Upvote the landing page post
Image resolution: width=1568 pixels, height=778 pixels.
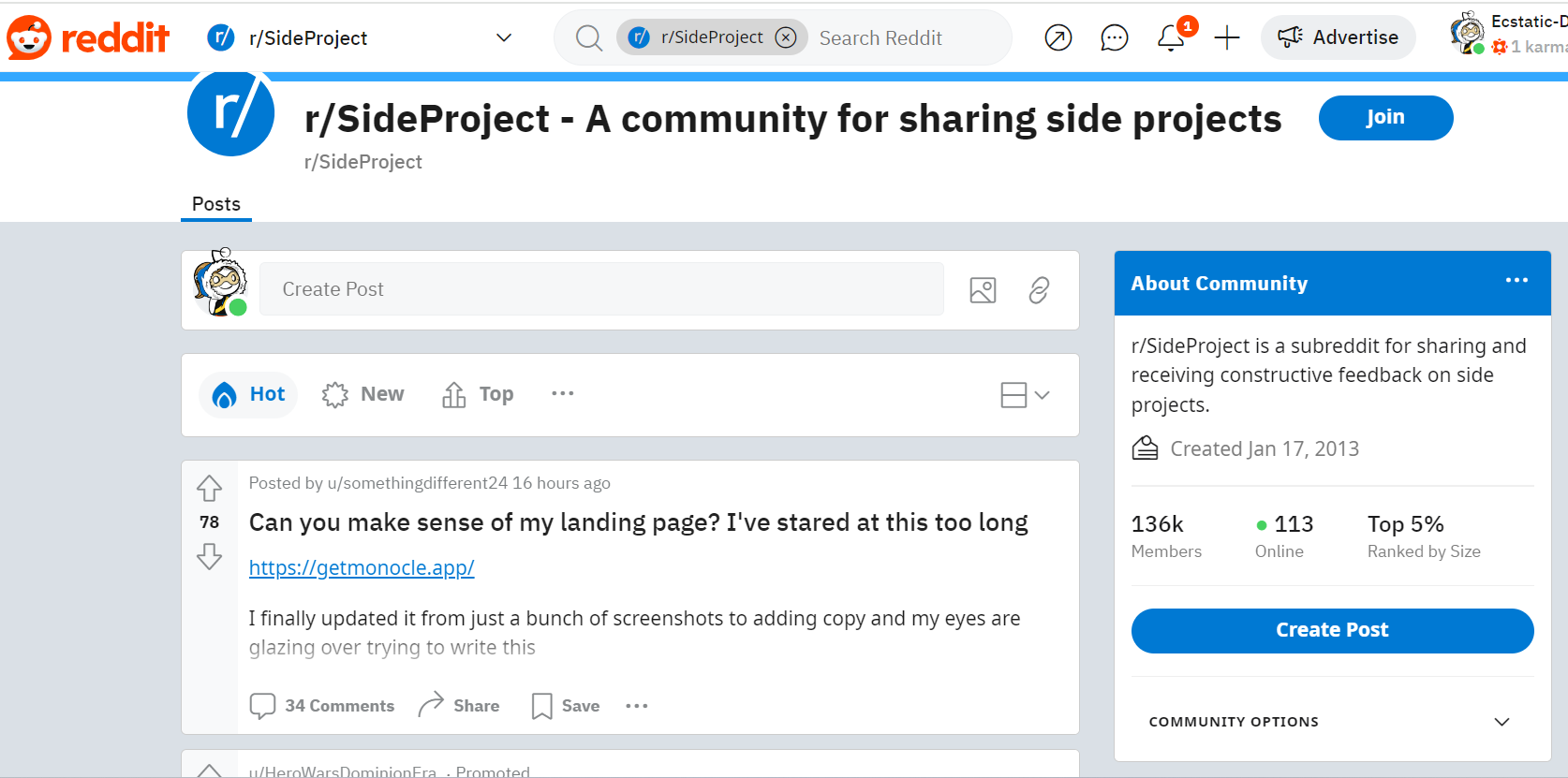(209, 488)
